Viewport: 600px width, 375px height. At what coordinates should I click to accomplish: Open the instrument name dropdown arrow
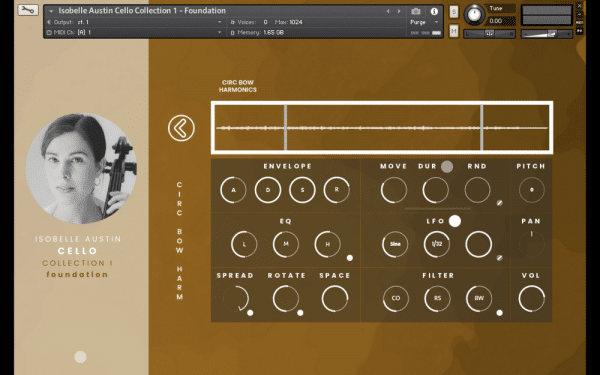(x=51, y=11)
